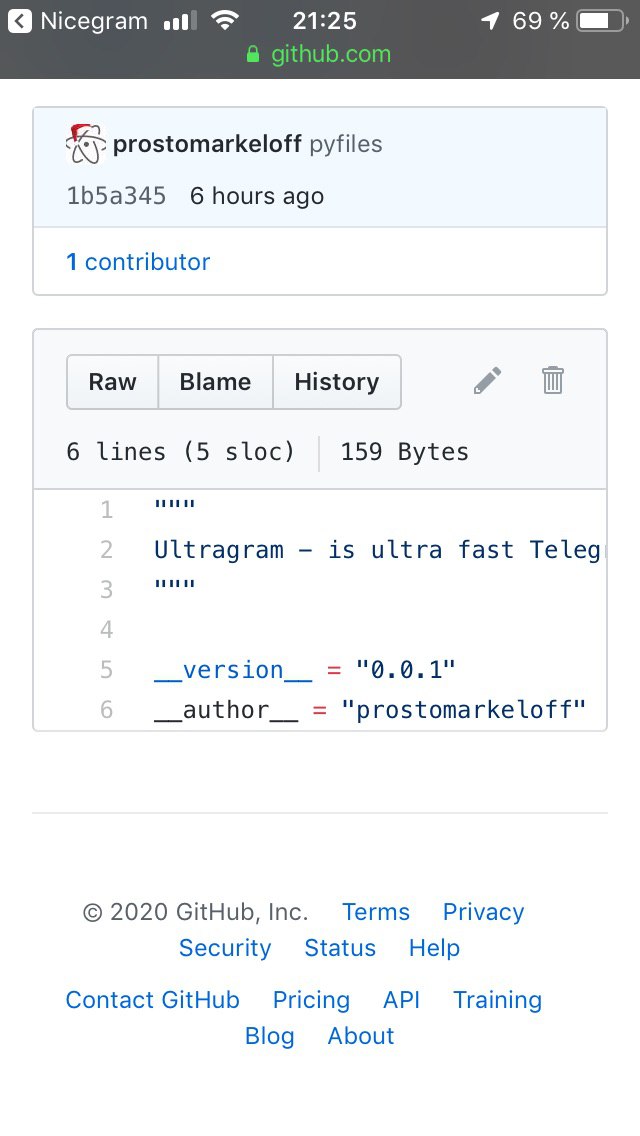
Task: Open the Raw file view
Action: coord(112,382)
